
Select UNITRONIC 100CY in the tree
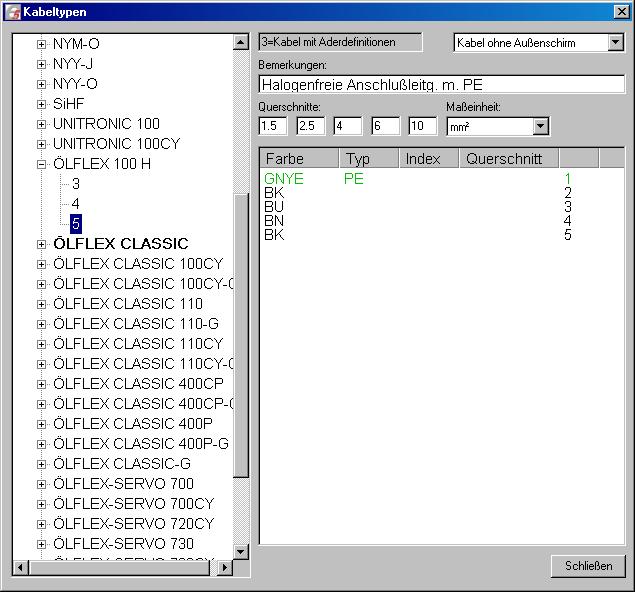[117, 144]
